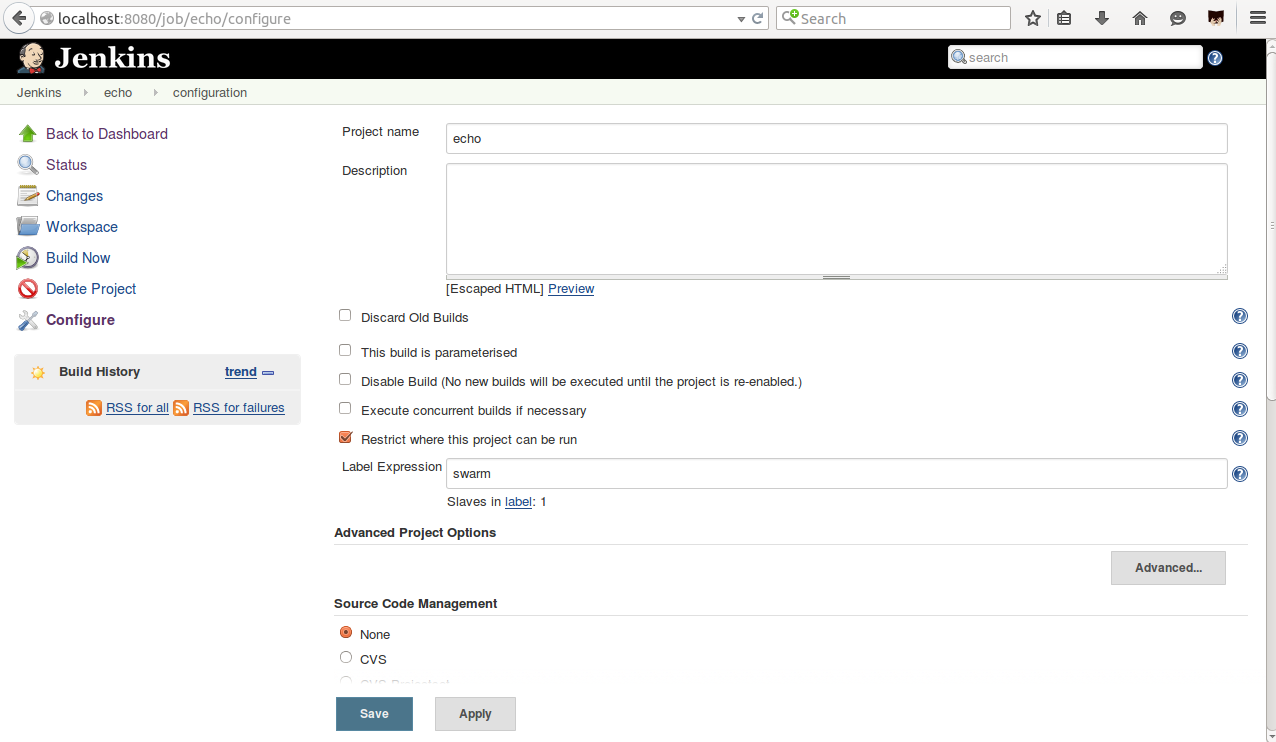Open help for Label Expression field
The width and height of the screenshot is (1276, 742).
coord(1240,474)
